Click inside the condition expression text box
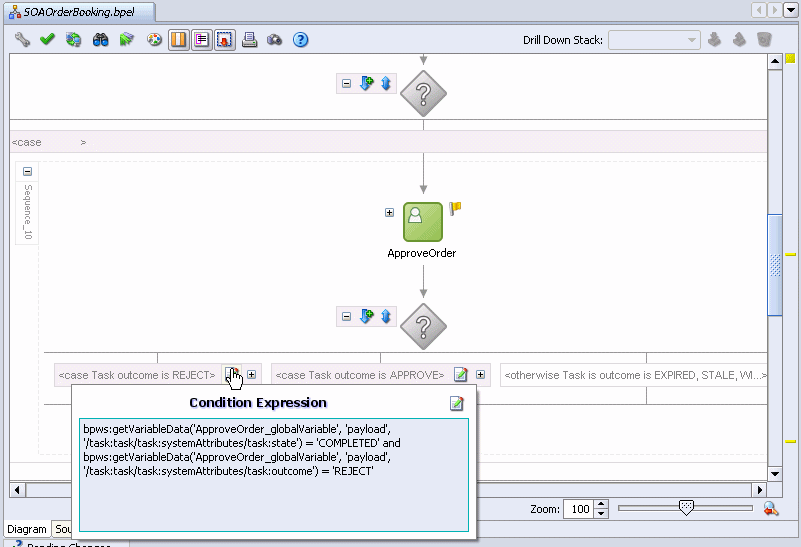 tap(274, 475)
